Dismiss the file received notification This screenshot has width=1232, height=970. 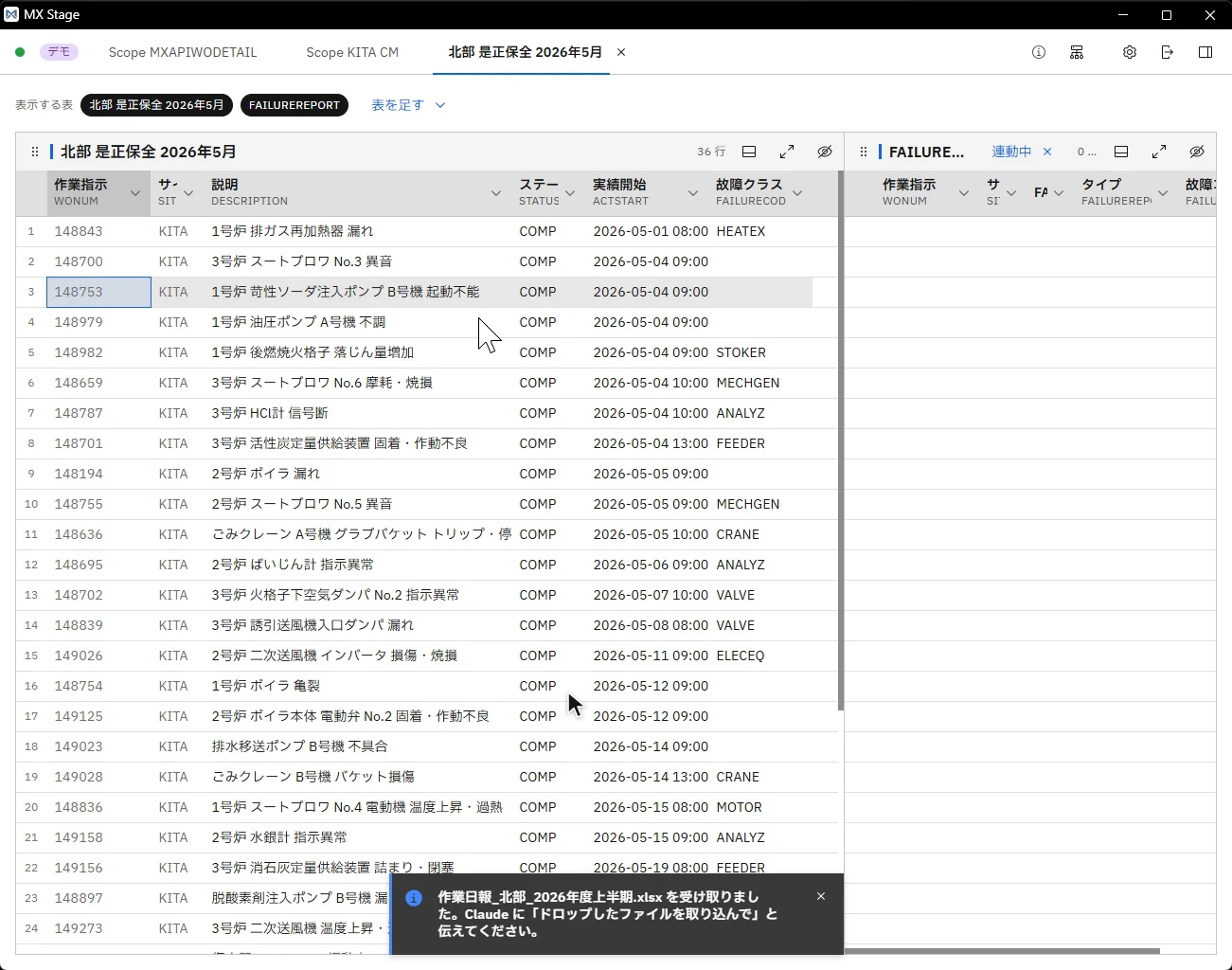coord(821,896)
